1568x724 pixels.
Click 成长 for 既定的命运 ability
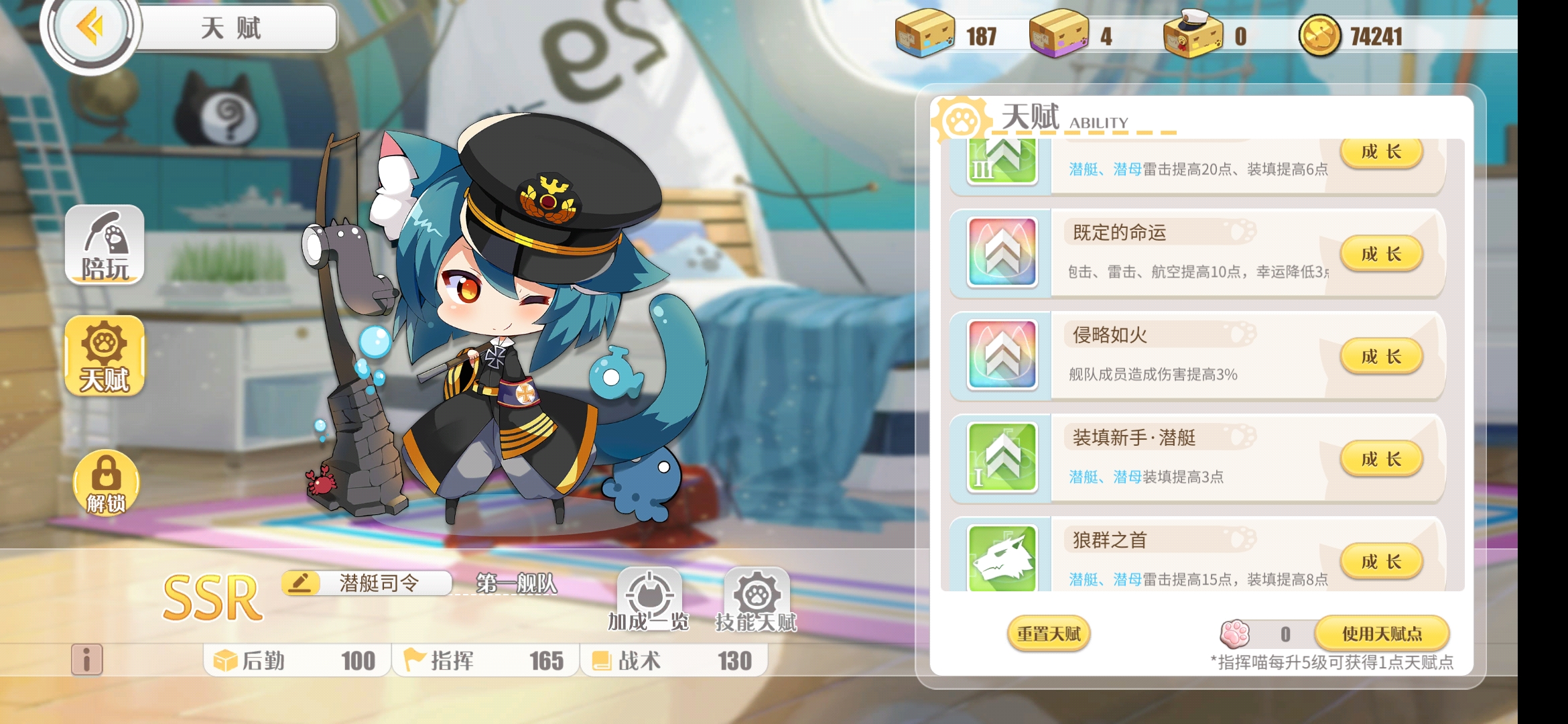click(x=1381, y=254)
